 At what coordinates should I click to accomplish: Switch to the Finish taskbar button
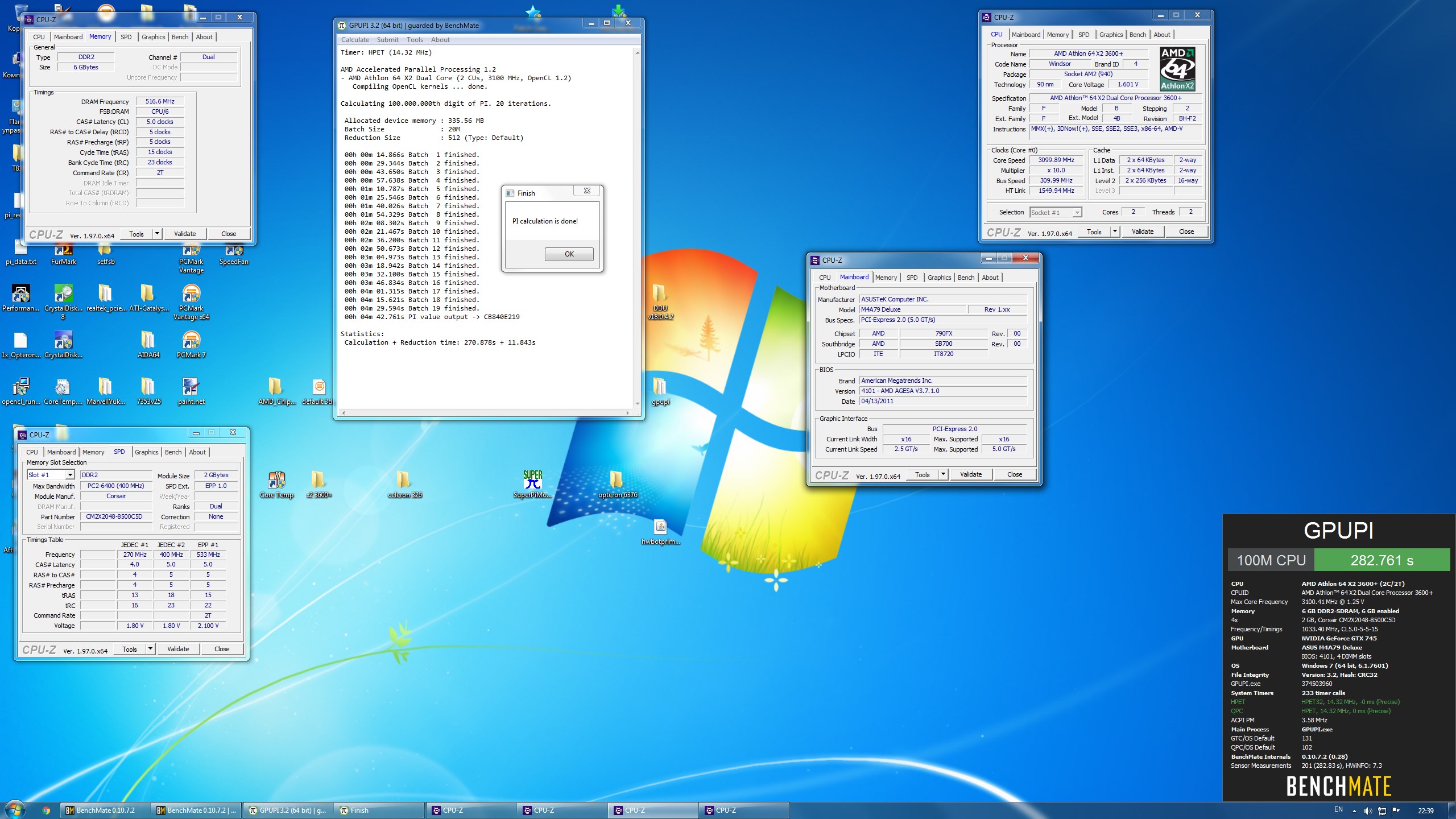379,810
